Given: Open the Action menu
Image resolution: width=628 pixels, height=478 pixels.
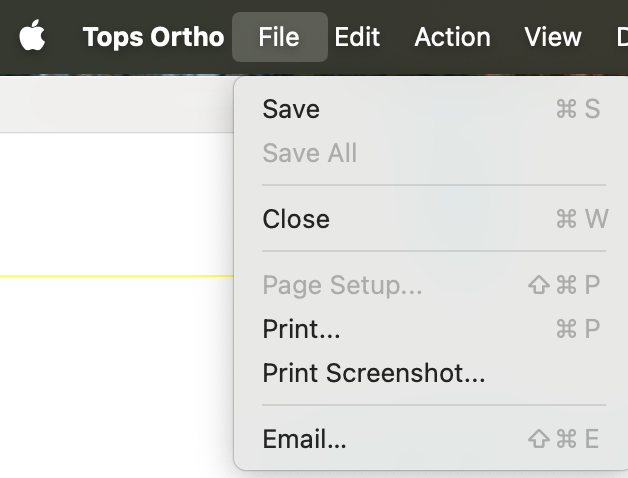Looking at the screenshot, I should (x=452, y=37).
